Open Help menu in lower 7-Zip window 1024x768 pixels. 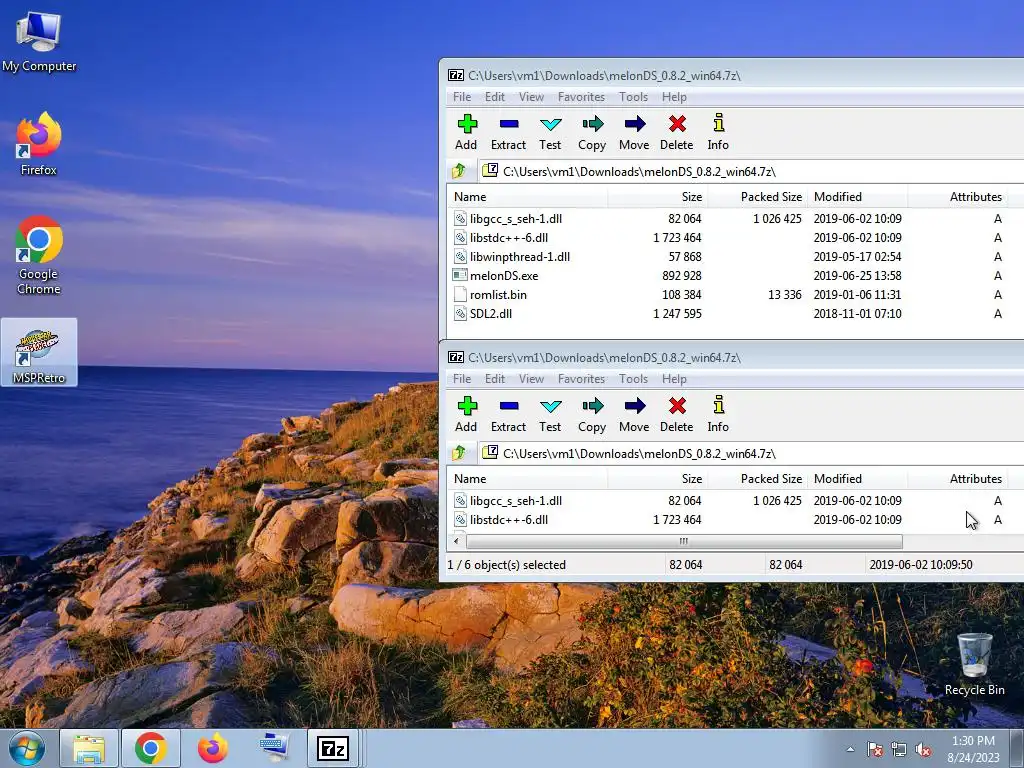click(x=674, y=379)
